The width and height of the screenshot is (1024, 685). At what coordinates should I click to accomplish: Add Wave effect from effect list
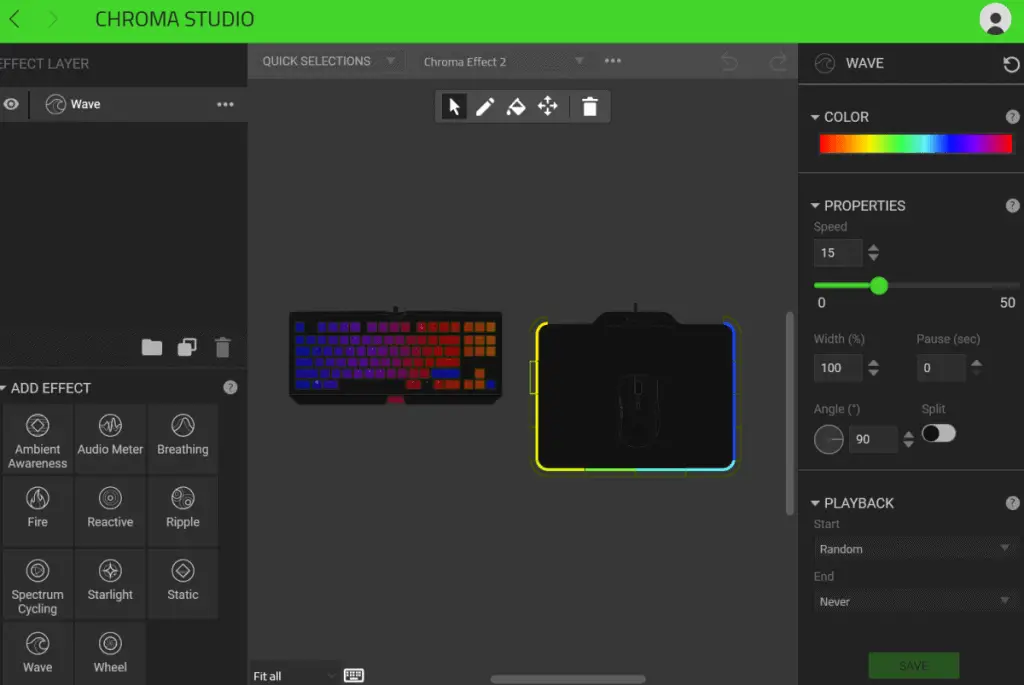point(38,653)
